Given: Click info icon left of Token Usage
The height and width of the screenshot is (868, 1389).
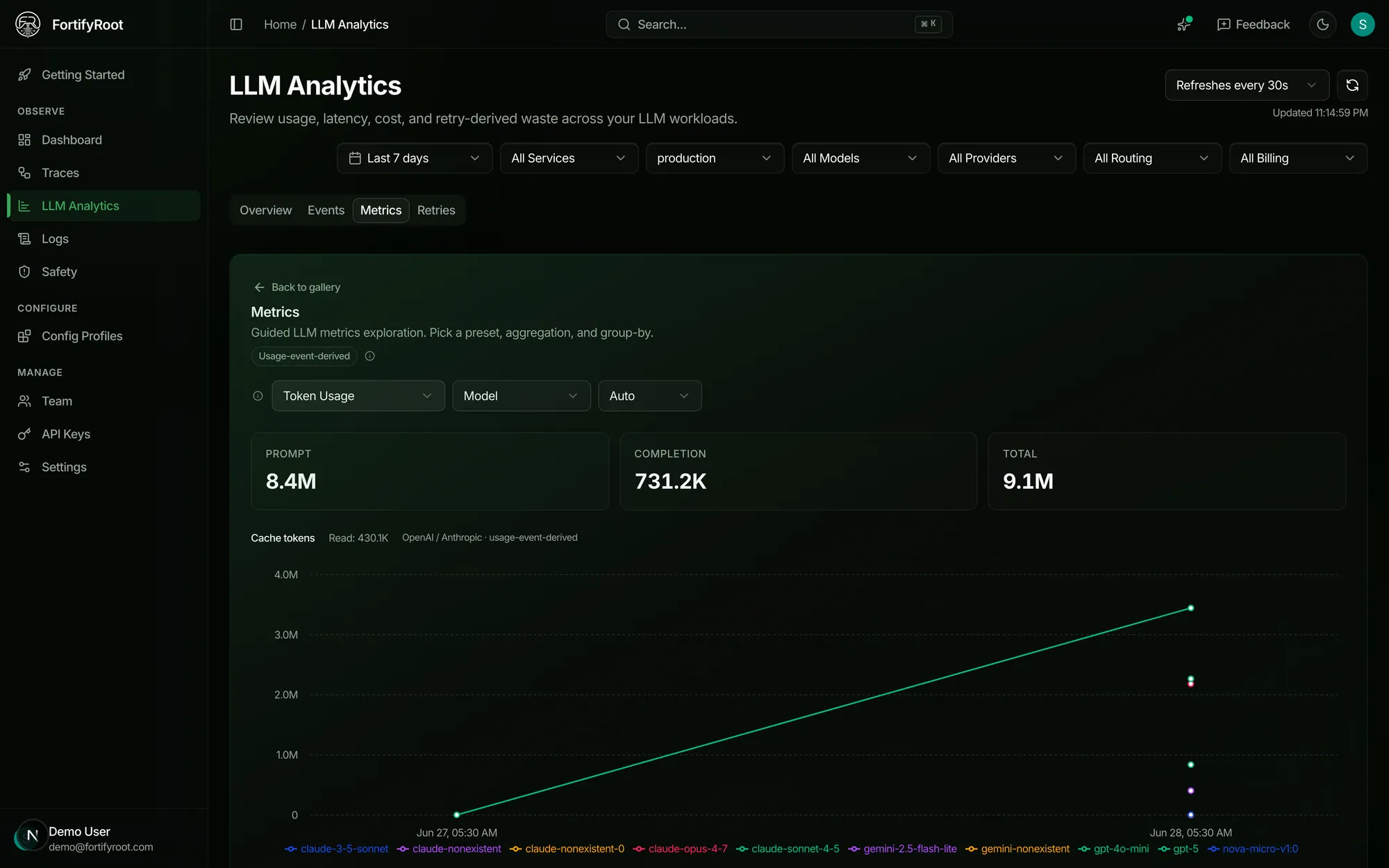Looking at the screenshot, I should coord(258,396).
